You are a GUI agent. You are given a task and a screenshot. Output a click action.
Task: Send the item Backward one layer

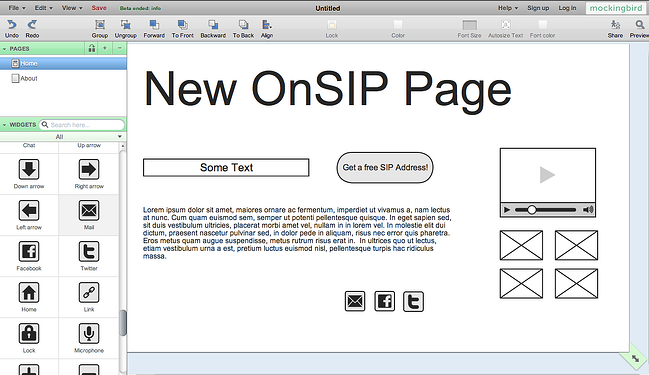click(x=213, y=24)
